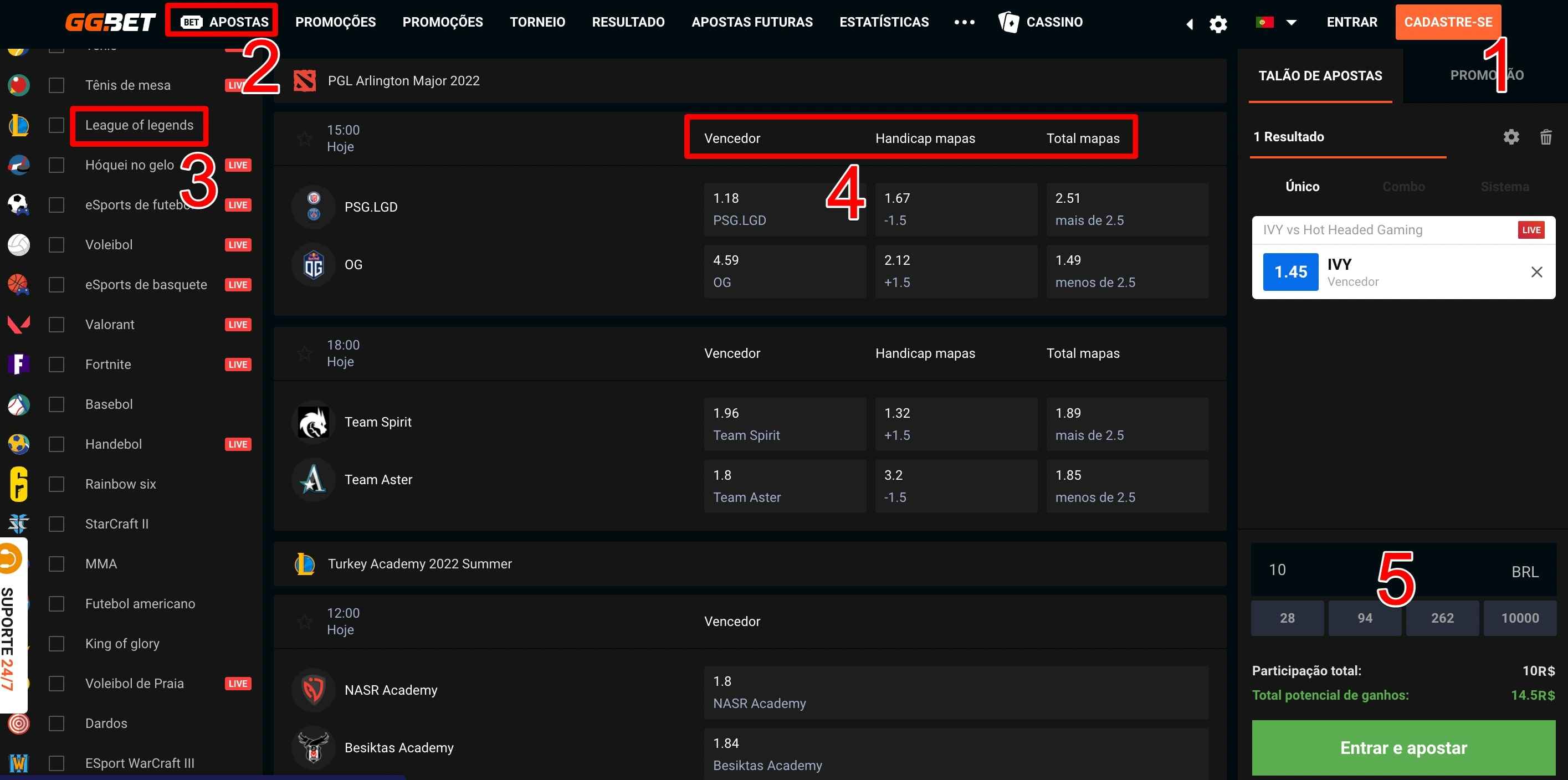
Task: Click the Dota 2 tournament icon
Action: (304, 80)
